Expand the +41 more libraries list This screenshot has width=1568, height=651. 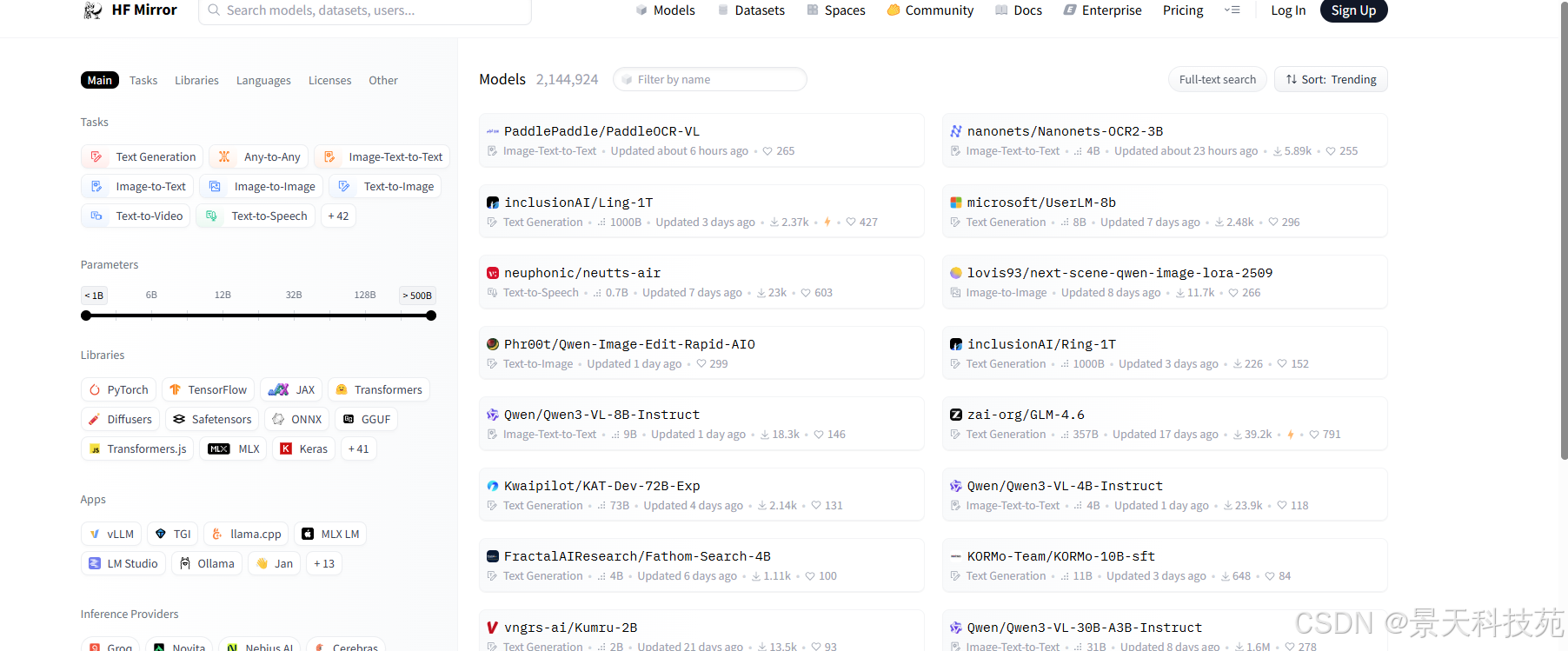pyautogui.click(x=358, y=449)
